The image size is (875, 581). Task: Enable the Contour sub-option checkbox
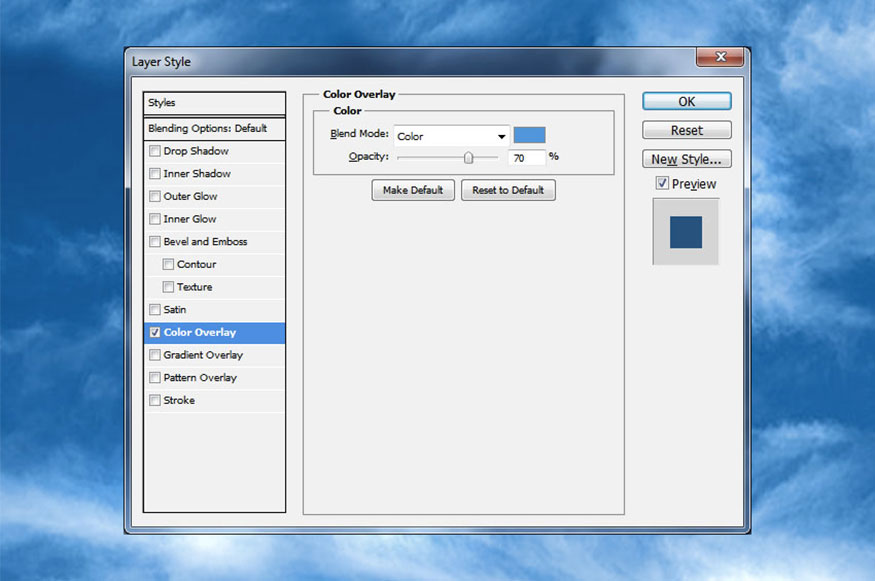pos(168,264)
